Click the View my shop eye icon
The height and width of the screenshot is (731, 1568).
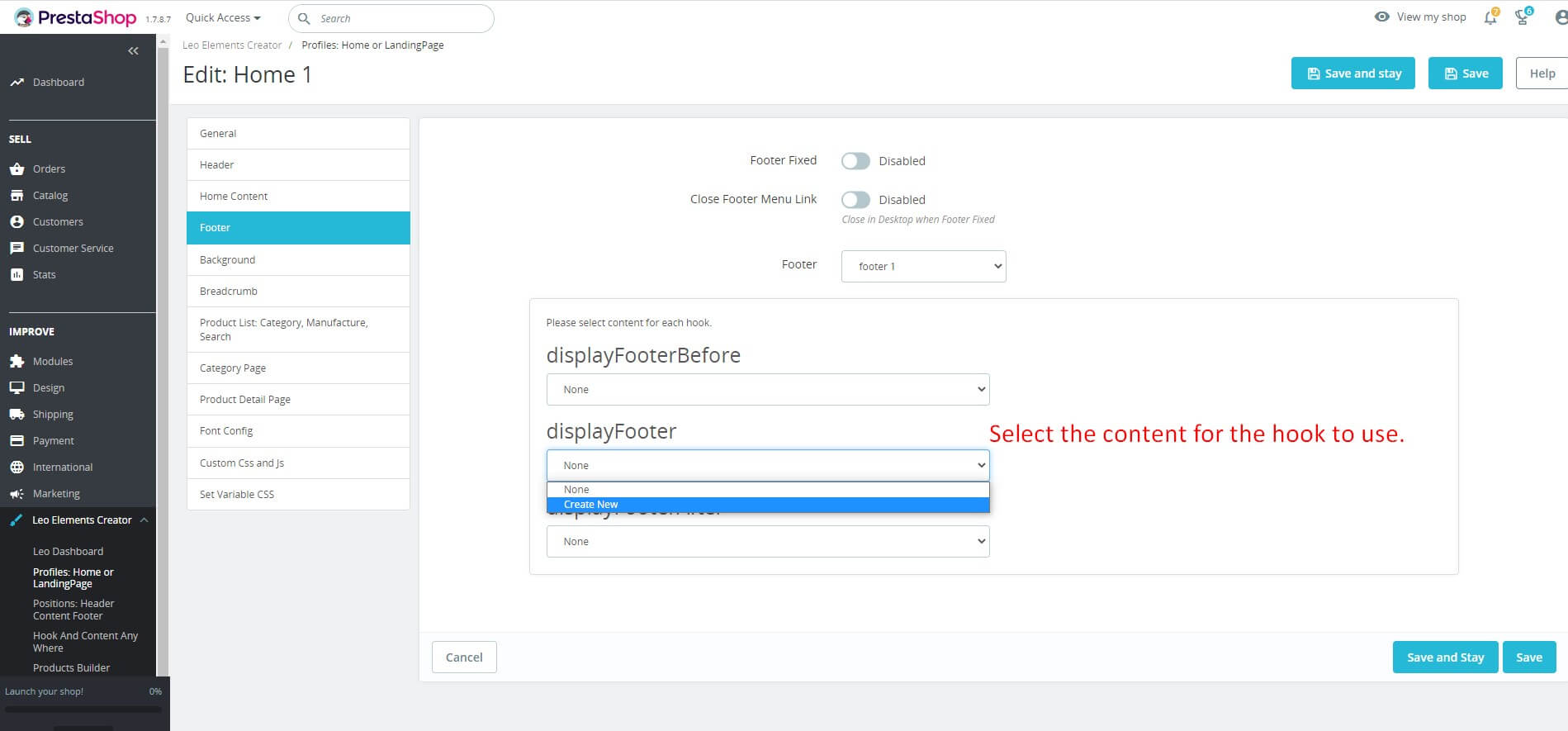(1381, 17)
